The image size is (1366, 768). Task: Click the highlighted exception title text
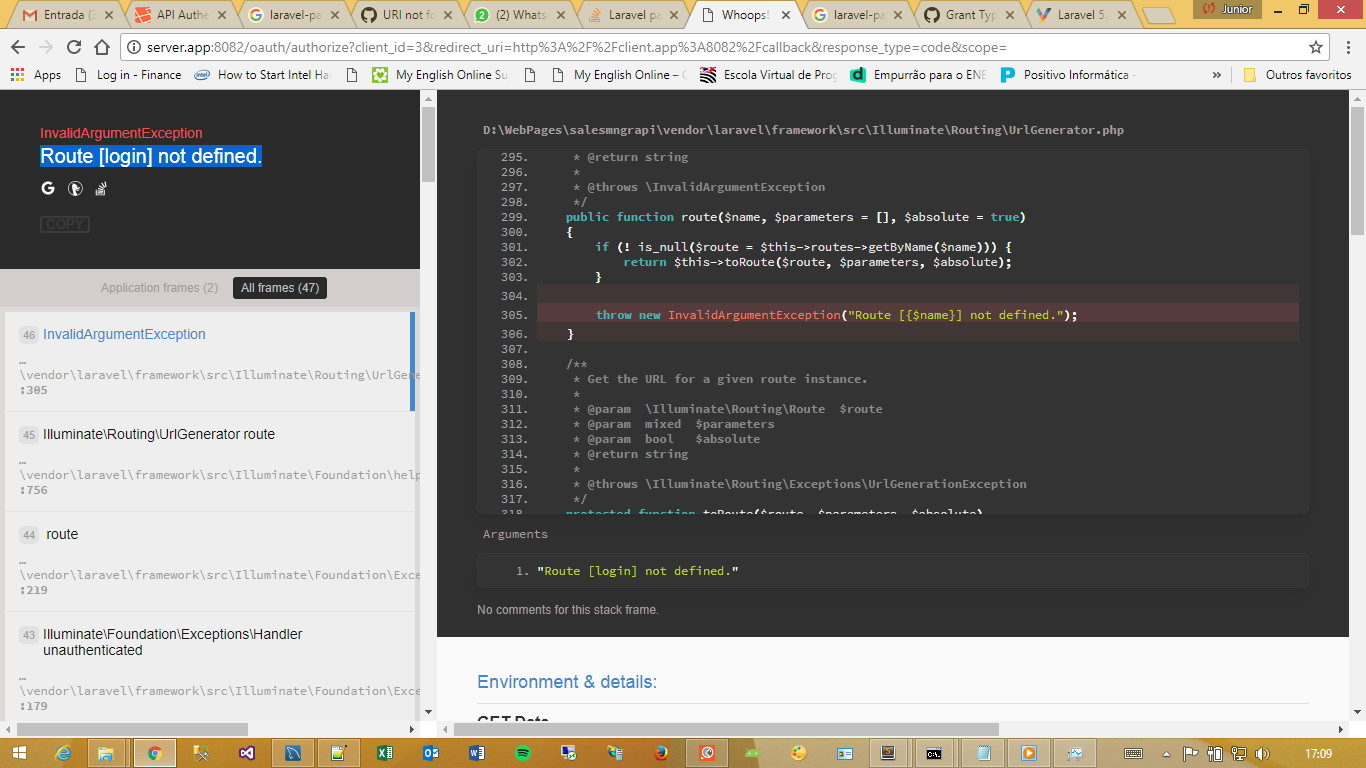151,156
